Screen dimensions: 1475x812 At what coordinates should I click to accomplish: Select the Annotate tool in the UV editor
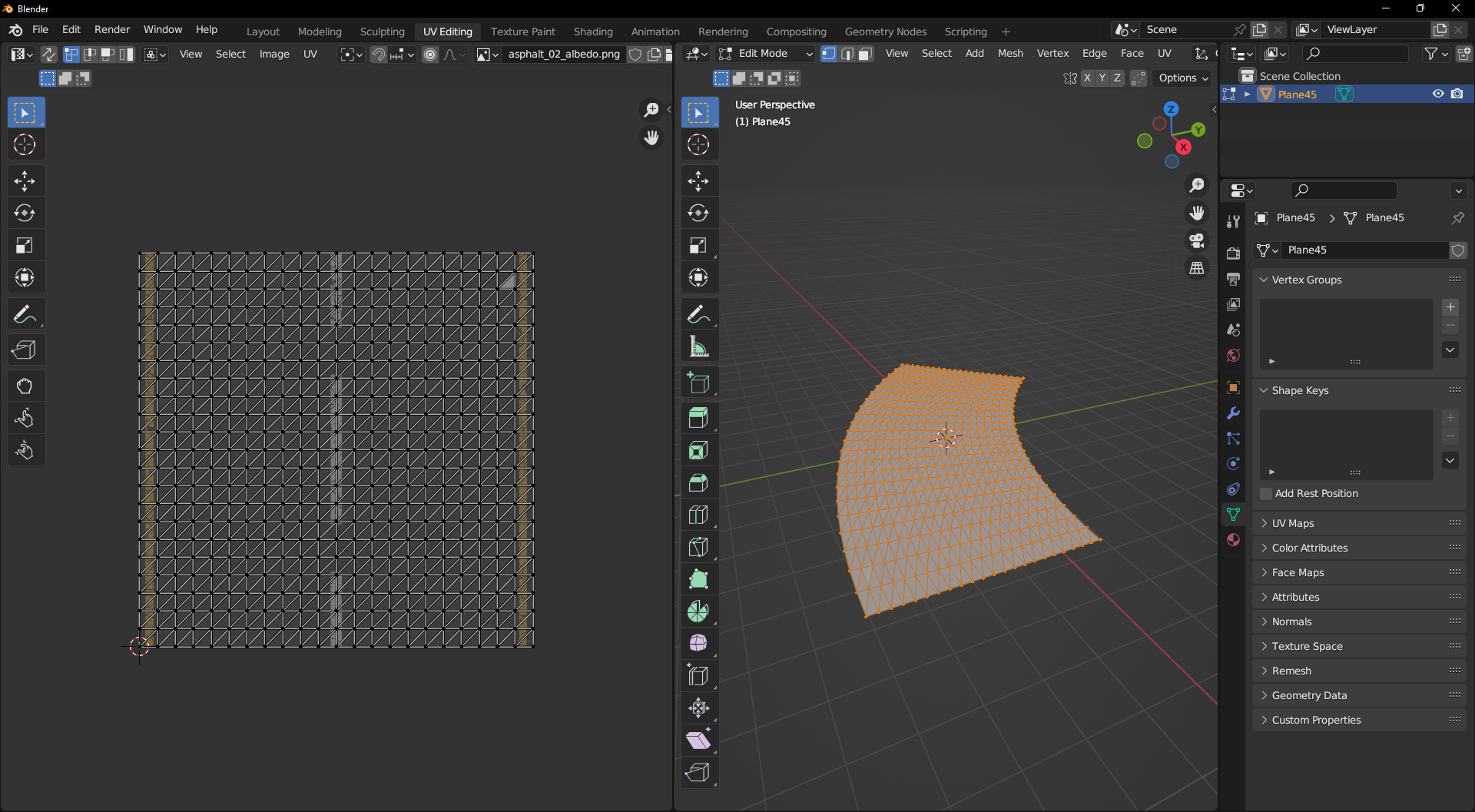tap(25, 313)
